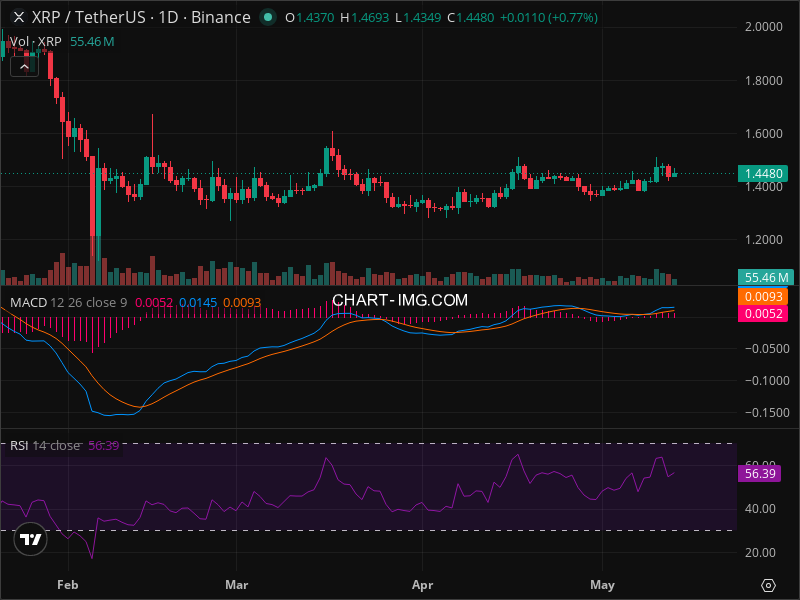Select the Vol · XRP indicator legend
Screen dimensions: 800x600
[x=35, y=42]
